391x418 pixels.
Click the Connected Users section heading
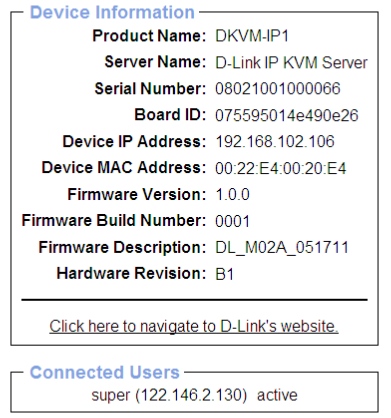pos(105,372)
